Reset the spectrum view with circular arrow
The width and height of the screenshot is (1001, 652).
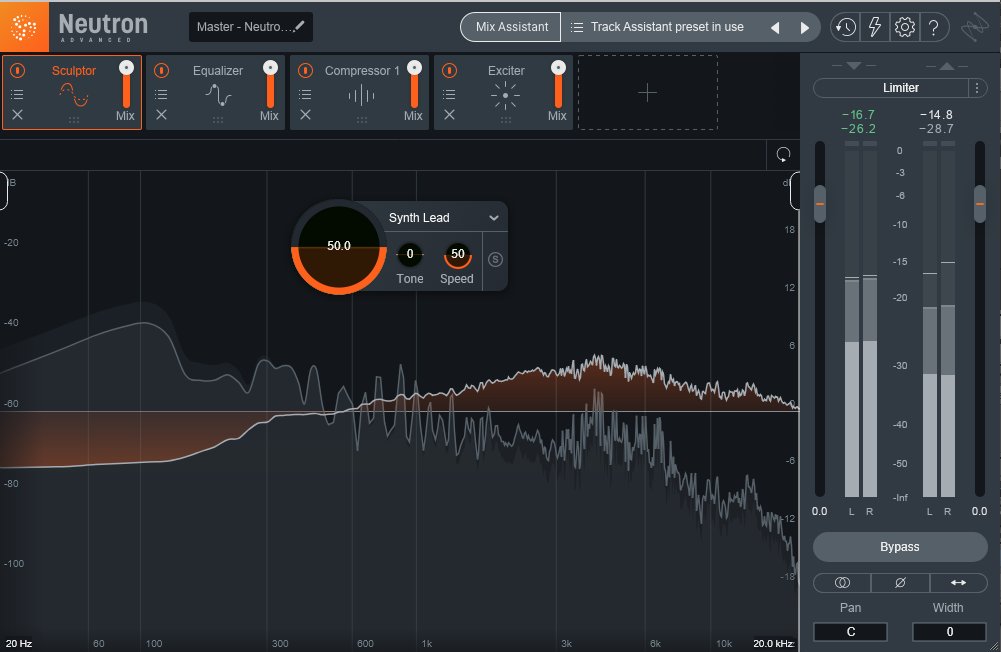tap(783, 155)
